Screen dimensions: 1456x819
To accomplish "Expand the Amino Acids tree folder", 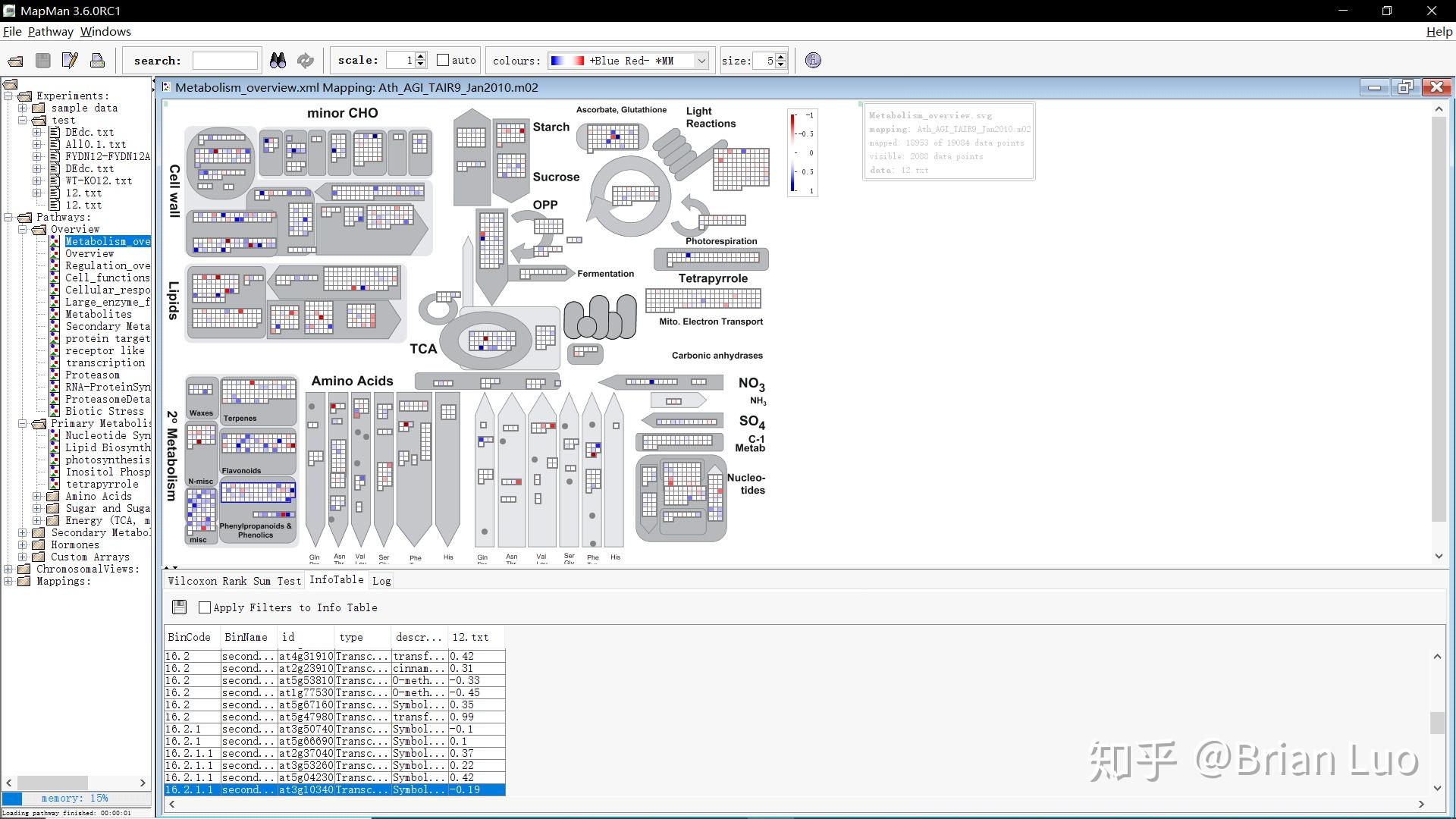I will click(x=36, y=497).
